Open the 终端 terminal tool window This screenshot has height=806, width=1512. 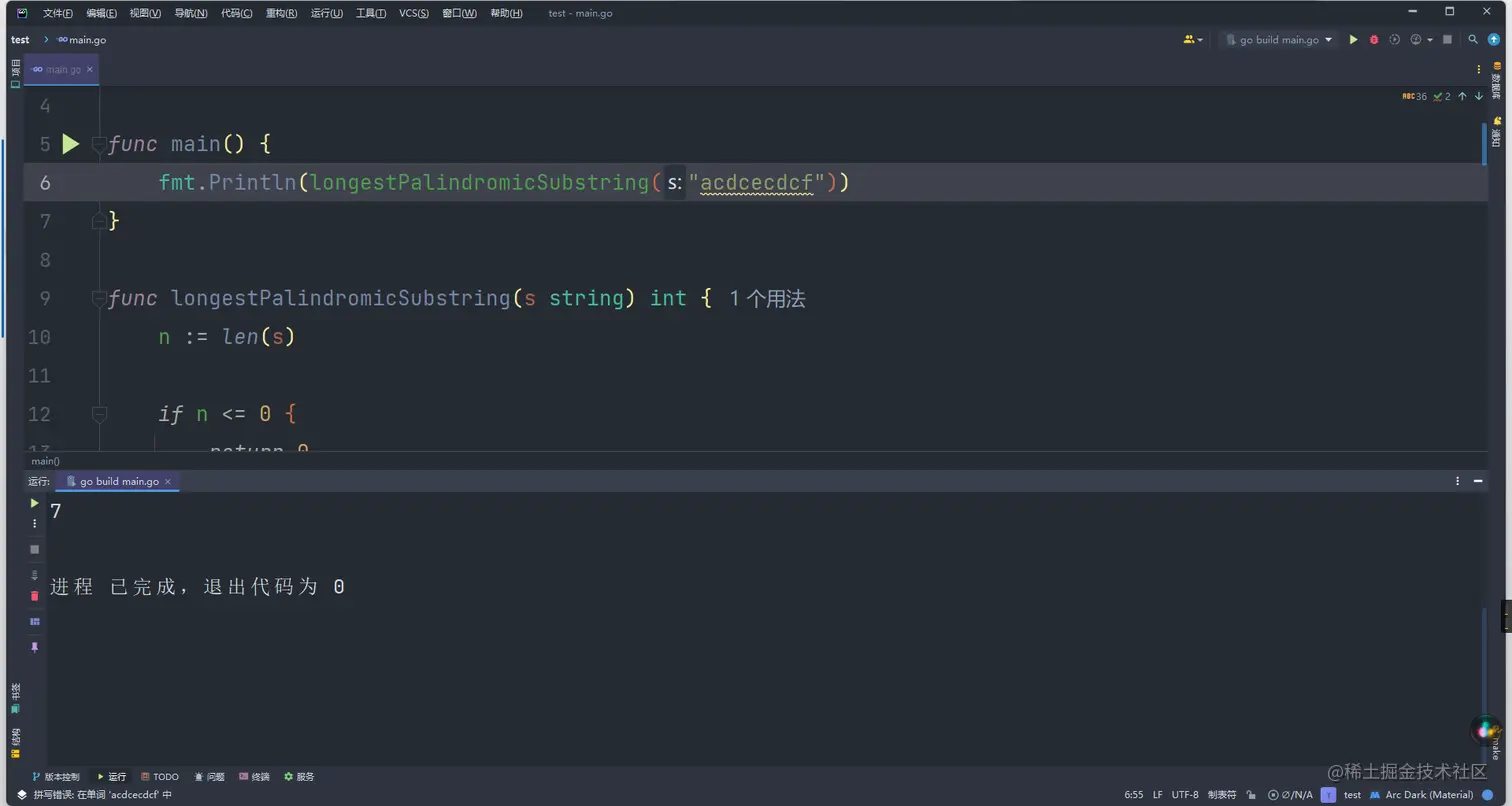[254, 777]
